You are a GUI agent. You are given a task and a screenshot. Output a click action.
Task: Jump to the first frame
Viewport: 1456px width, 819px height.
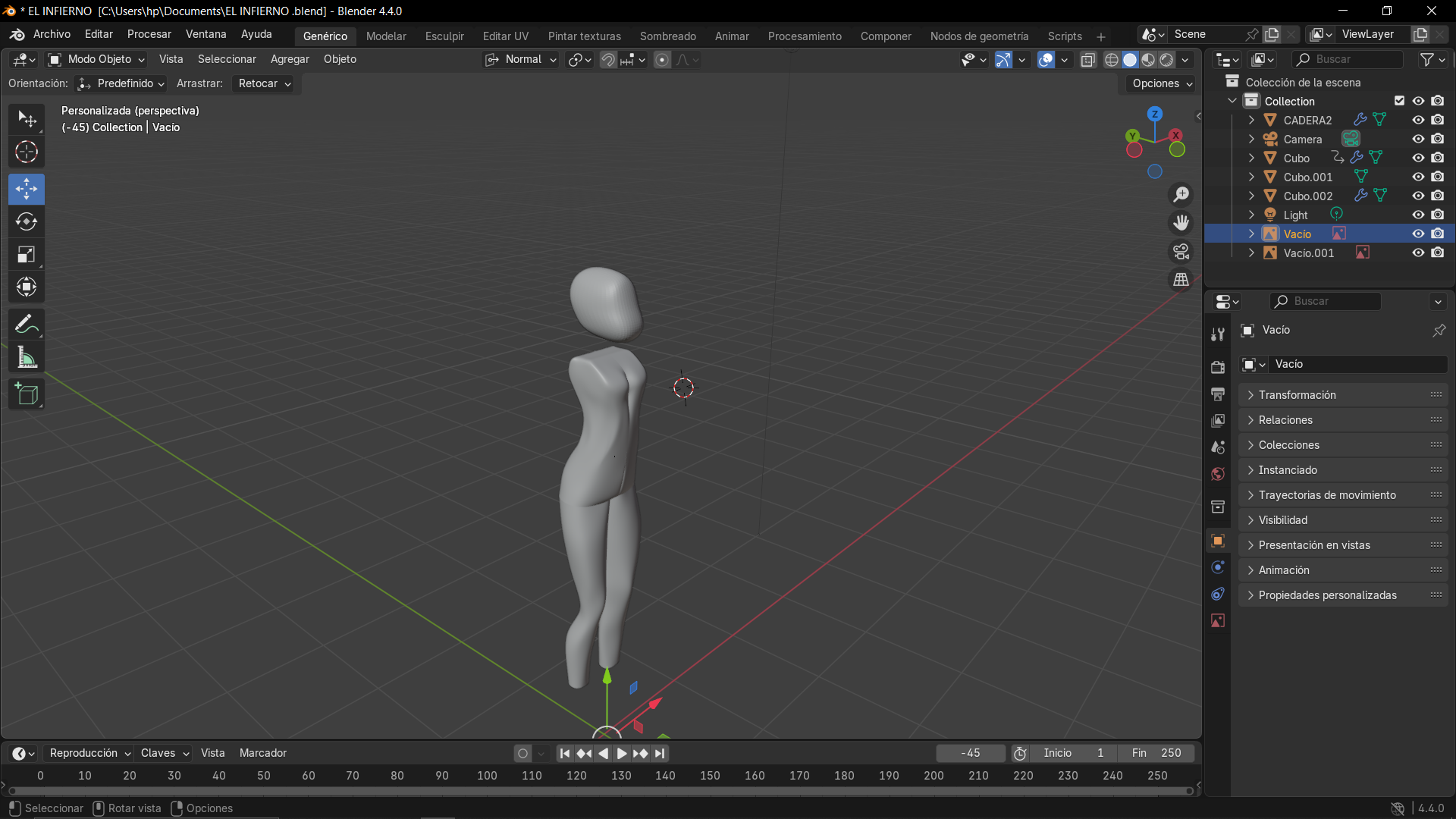[565, 754]
